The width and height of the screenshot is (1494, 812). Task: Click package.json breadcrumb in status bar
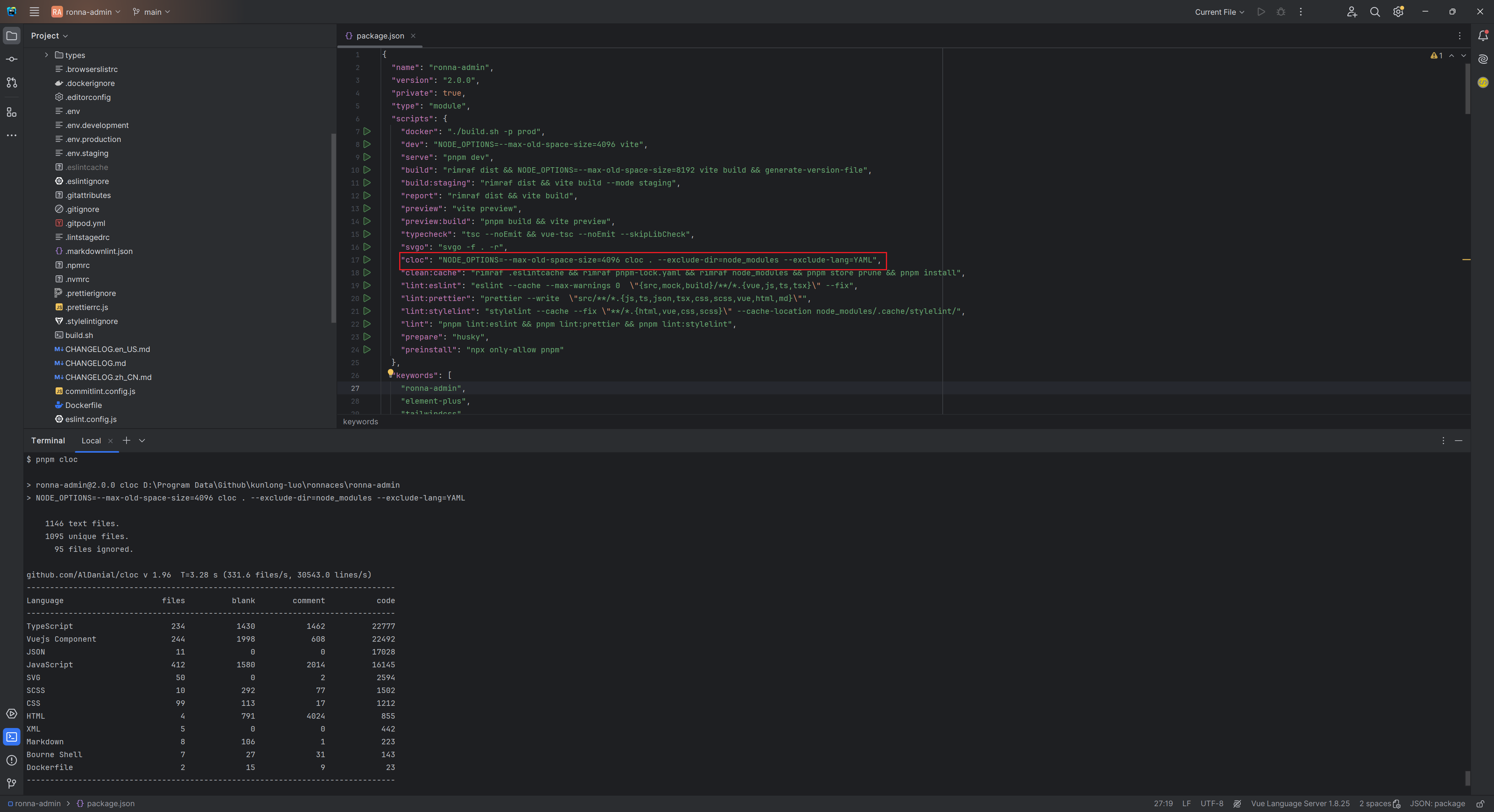tap(105, 803)
